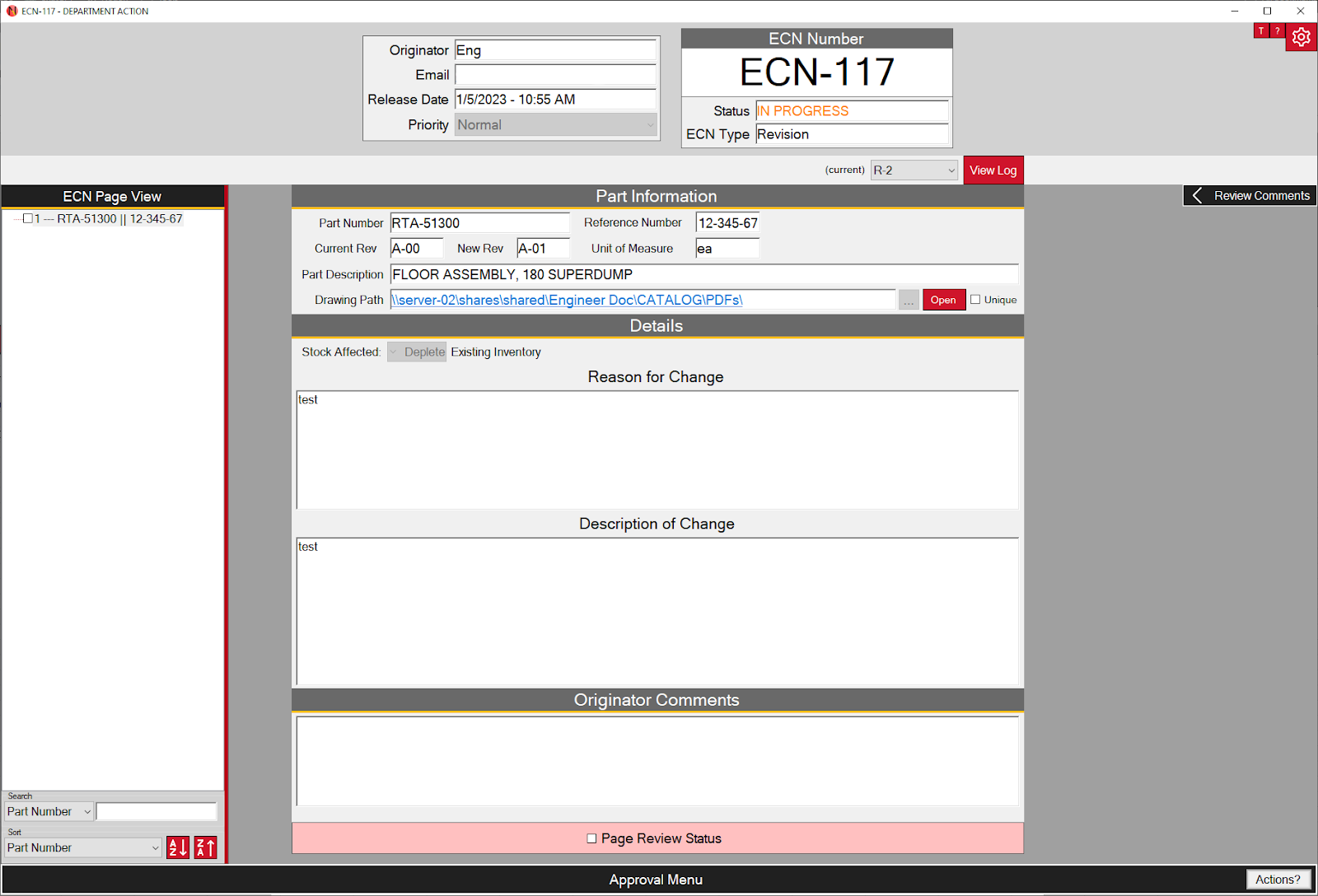Click the red question mark help icon

[x=1277, y=30]
